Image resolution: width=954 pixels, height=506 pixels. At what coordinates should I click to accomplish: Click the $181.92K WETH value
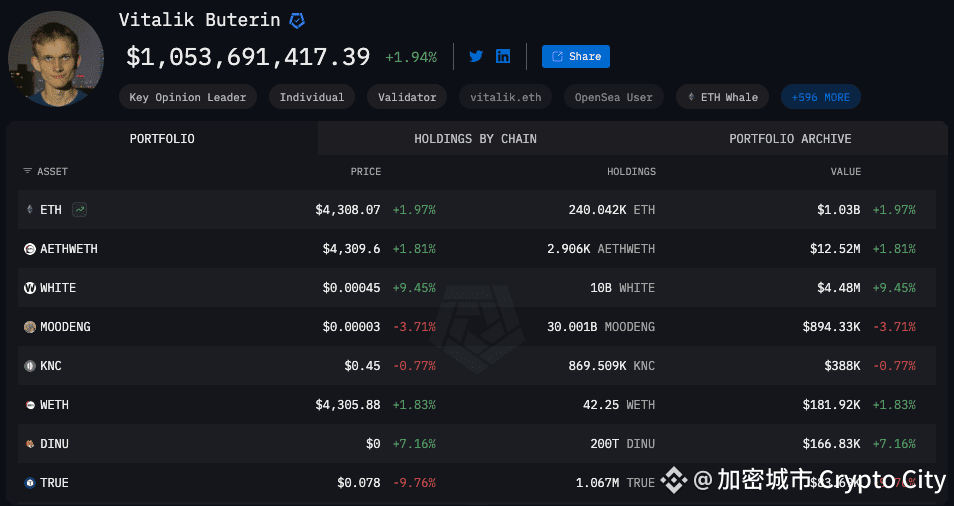click(831, 404)
